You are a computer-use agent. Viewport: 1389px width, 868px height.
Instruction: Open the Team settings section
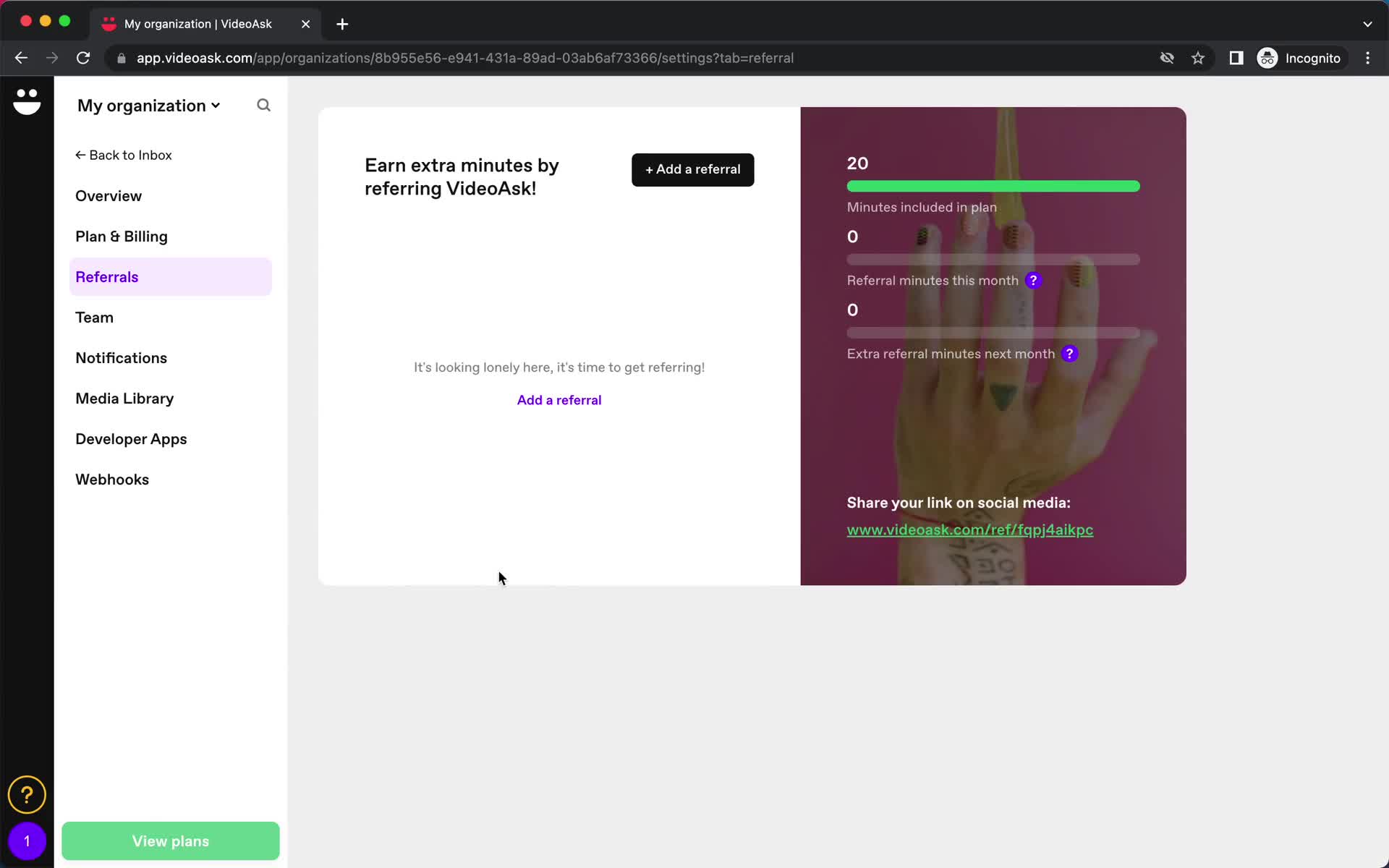coord(94,318)
